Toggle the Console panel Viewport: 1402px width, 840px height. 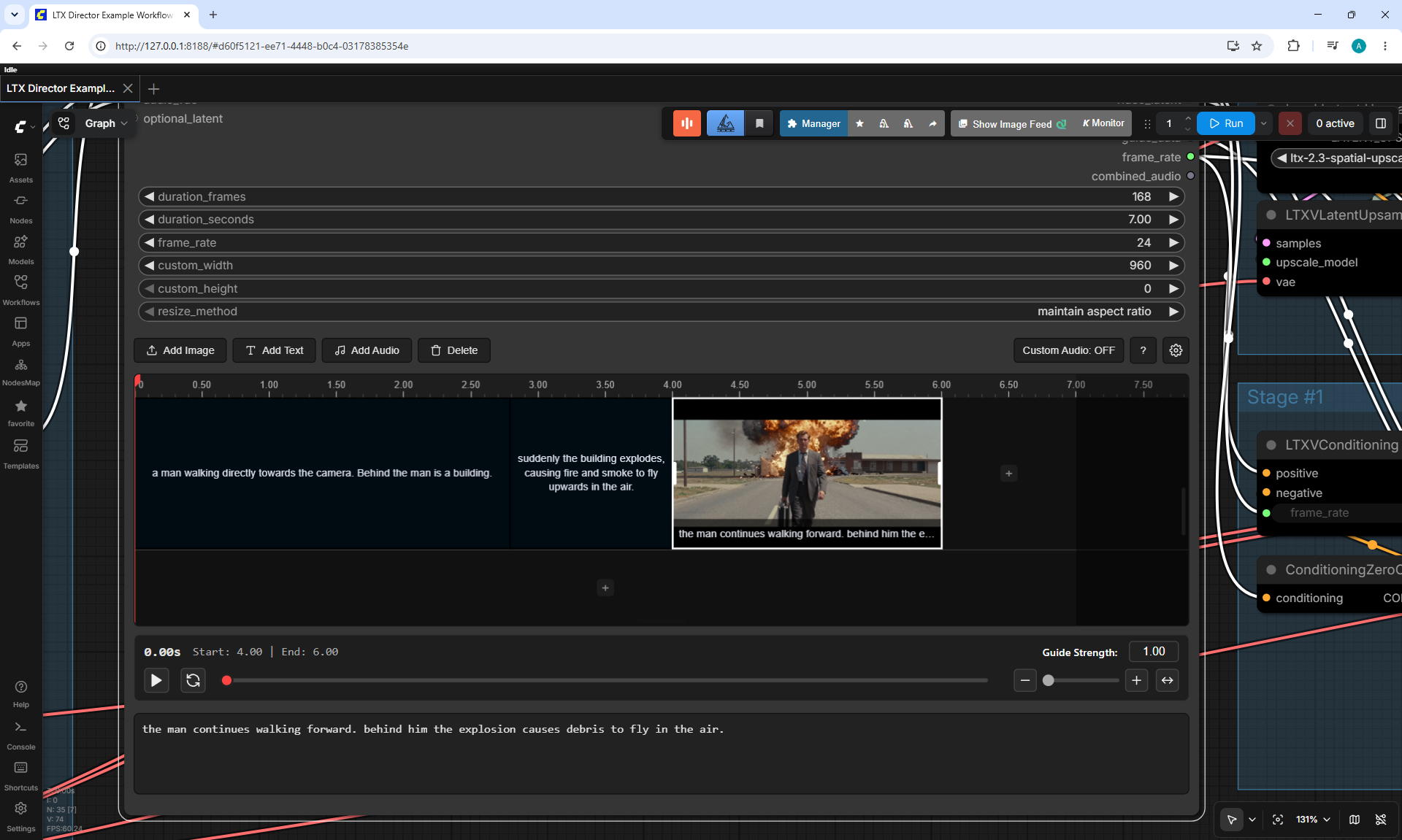point(21,735)
